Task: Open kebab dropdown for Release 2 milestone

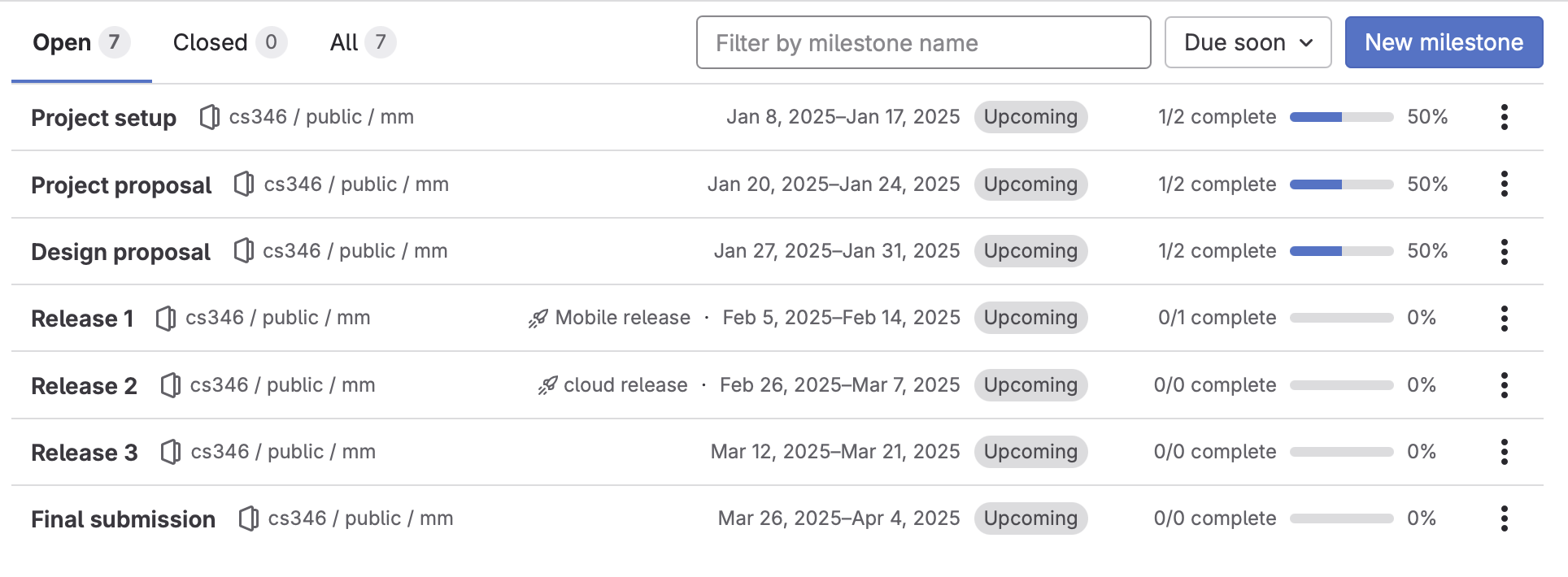Action: [1504, 385]
